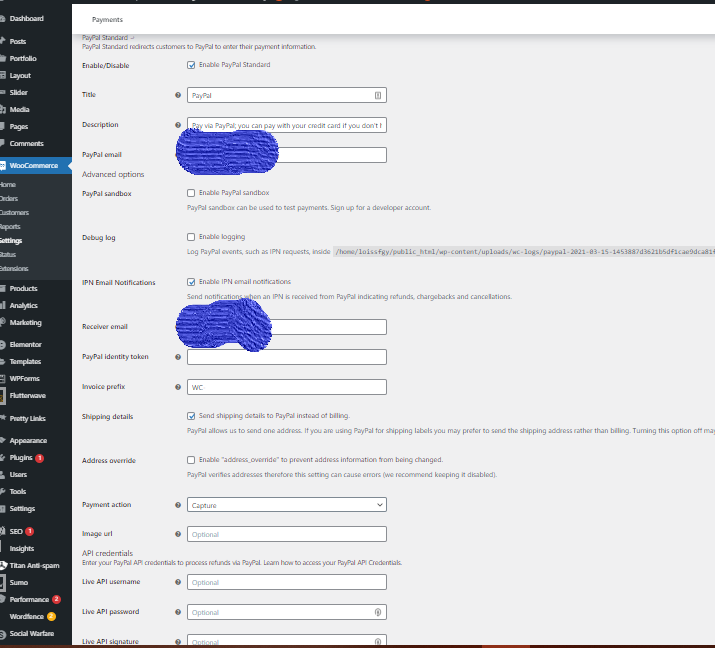
Task: Open Slider in the sidebar
Action: coord(19,93)
